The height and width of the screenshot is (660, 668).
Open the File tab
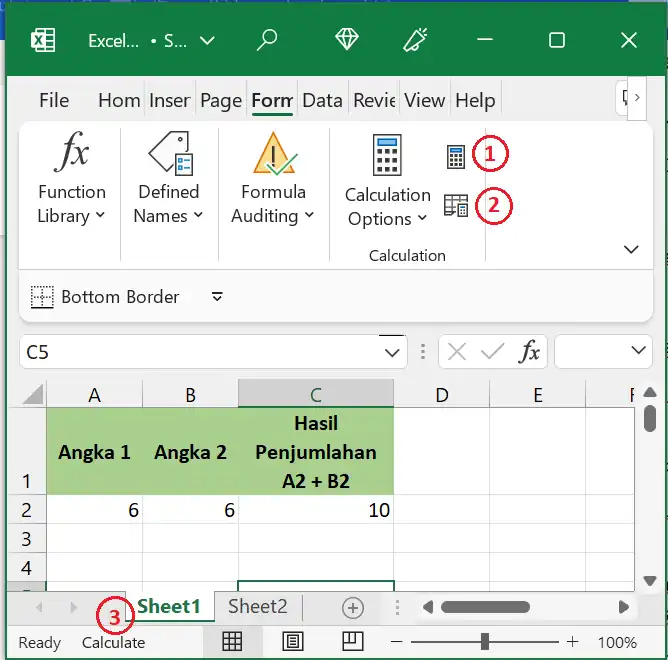(x=54, y=101)
